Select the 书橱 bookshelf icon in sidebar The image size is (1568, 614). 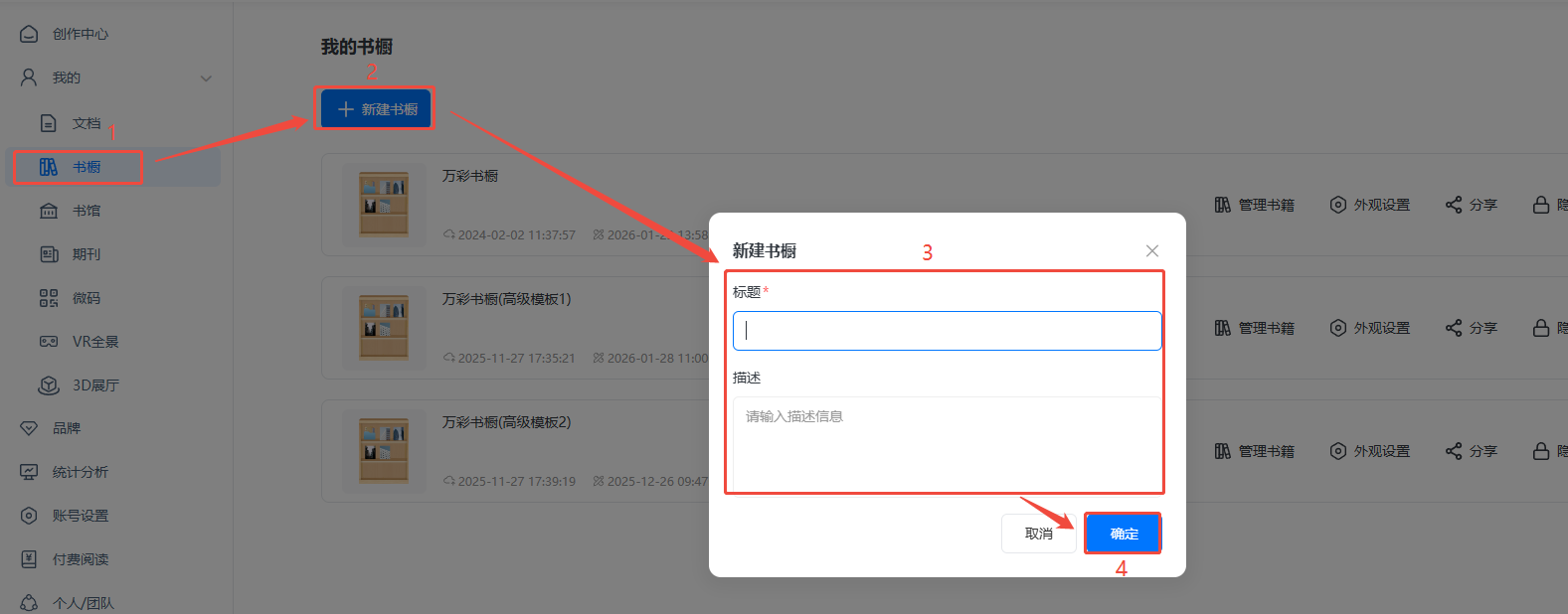(48, 167)
